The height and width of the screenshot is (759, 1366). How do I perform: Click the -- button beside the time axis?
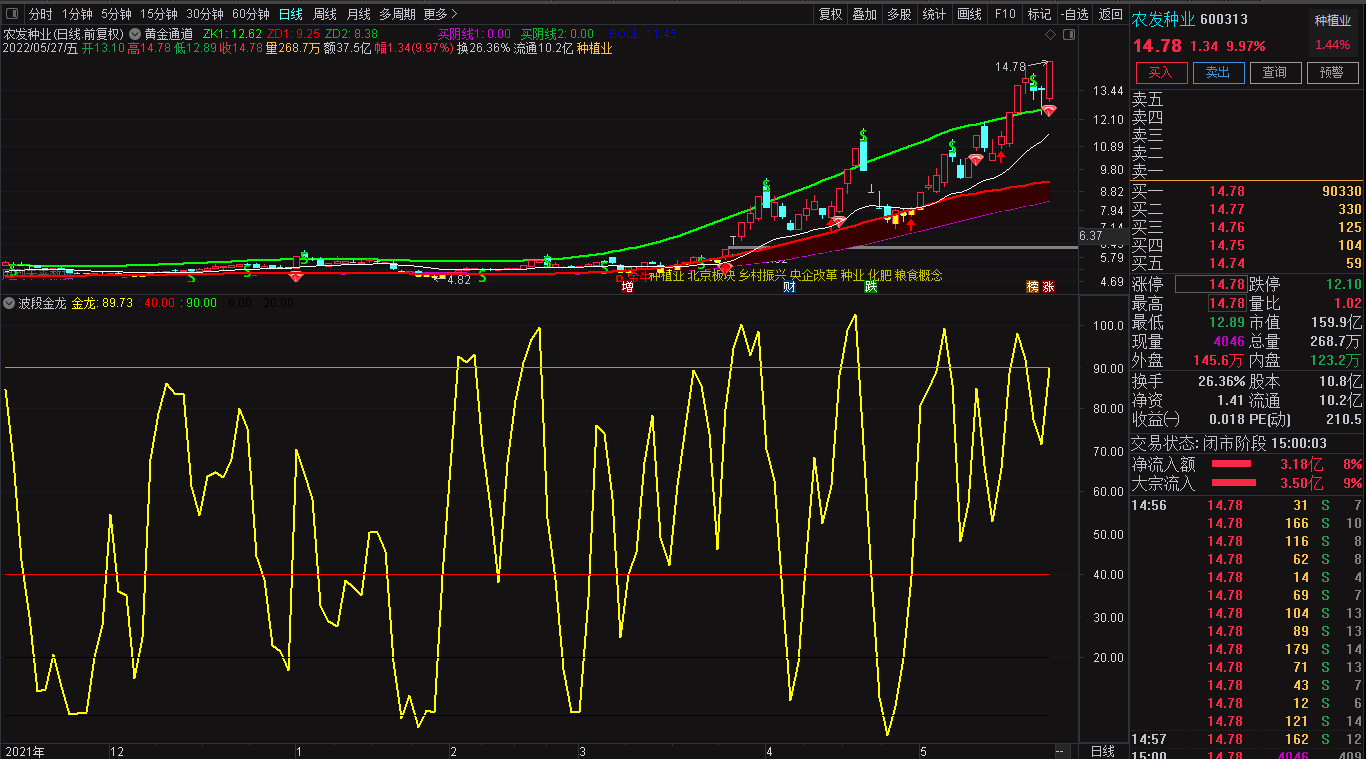click(1062, 751)
